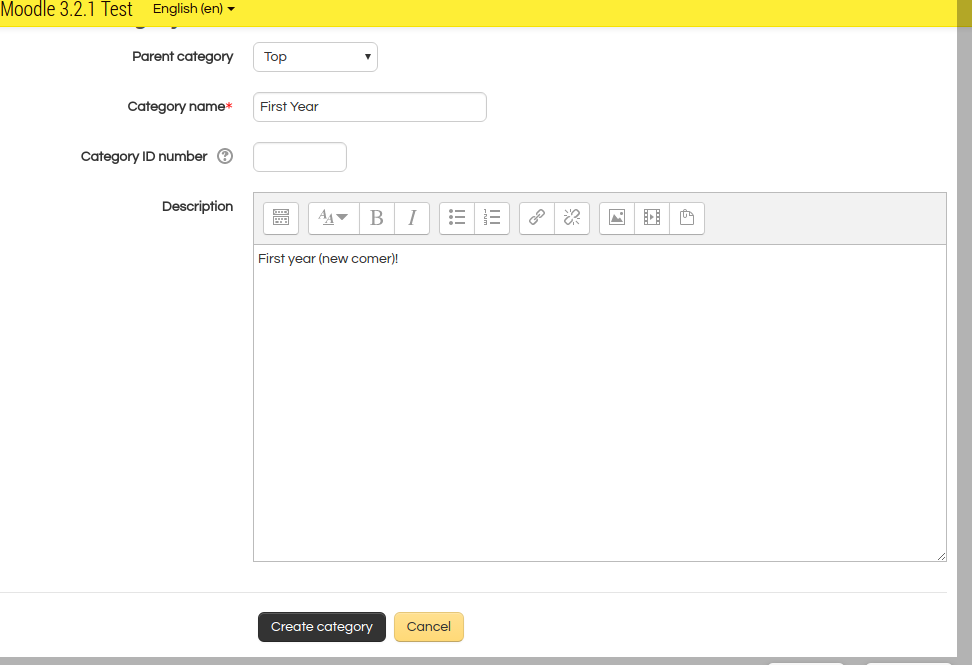Viewport: 972px width, 665px height.
Task: Insert media file into description
Action: click(x=652, y=218)
